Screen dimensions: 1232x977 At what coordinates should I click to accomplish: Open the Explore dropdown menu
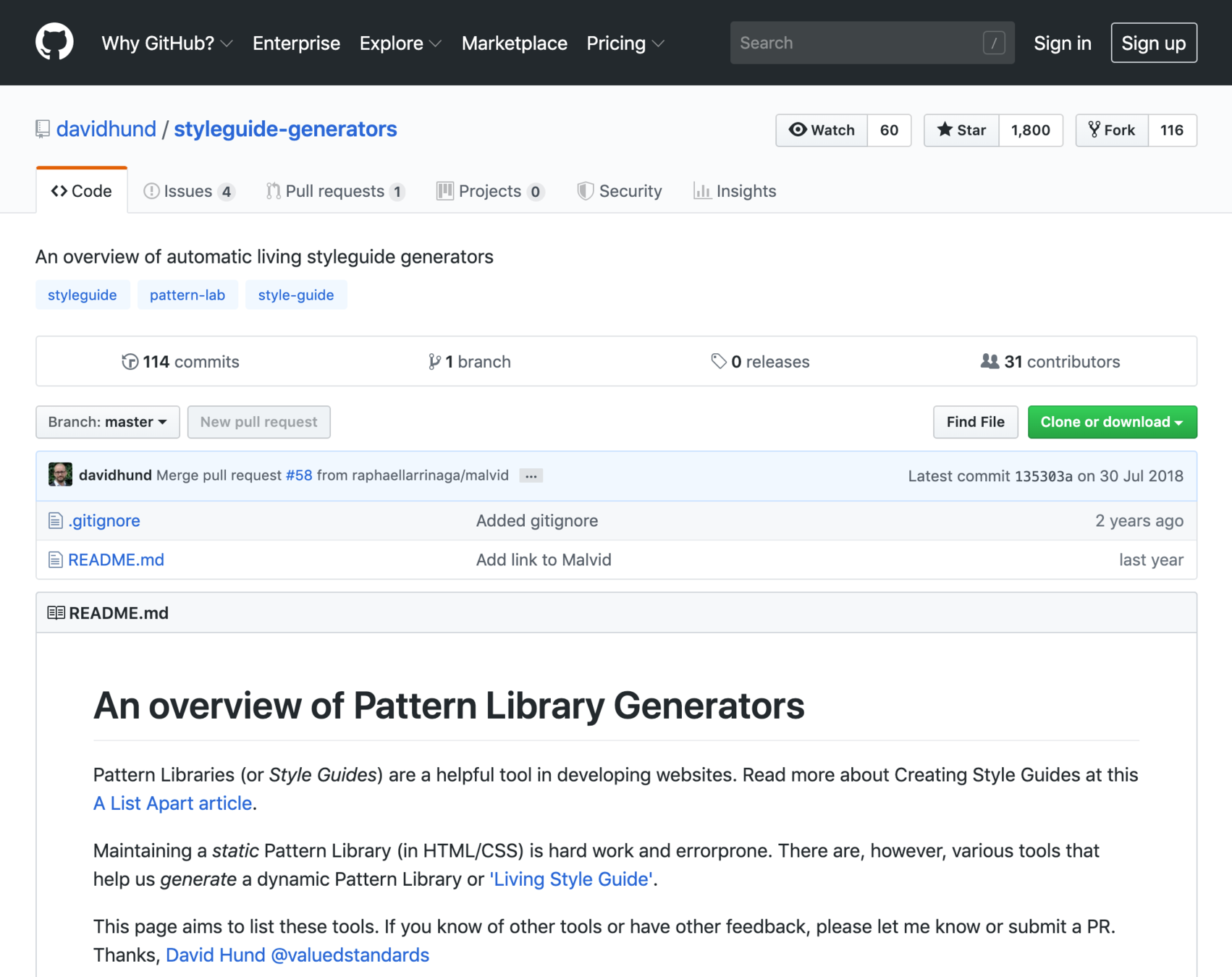click(400, 43)
